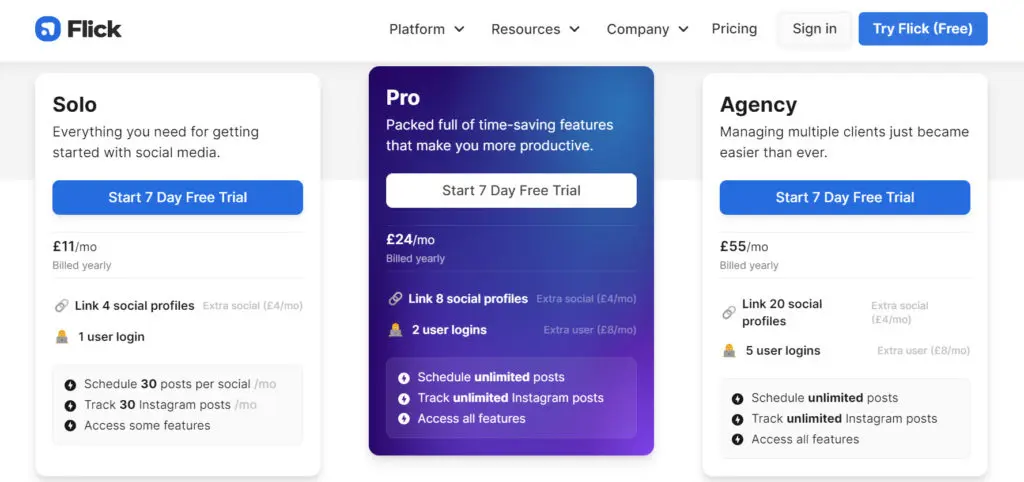
Task: Click the user icon next to 5 user logins
Action: coord(729,351)
